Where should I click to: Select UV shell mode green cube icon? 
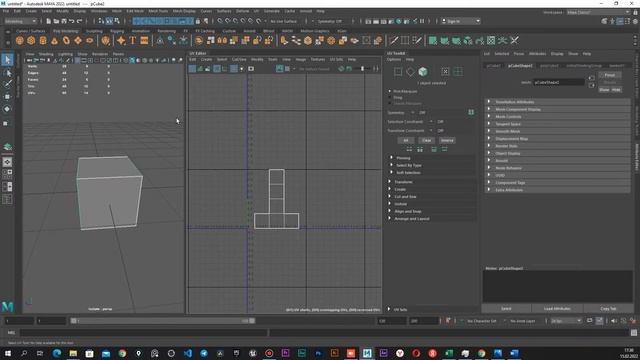click(423, 72)
